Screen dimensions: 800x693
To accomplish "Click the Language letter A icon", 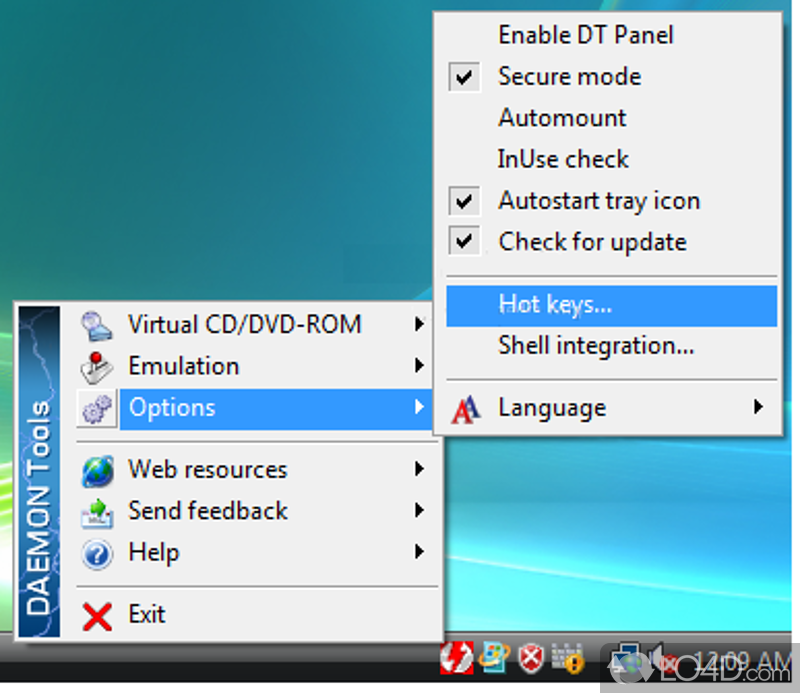I will click(x=465, y=409).
